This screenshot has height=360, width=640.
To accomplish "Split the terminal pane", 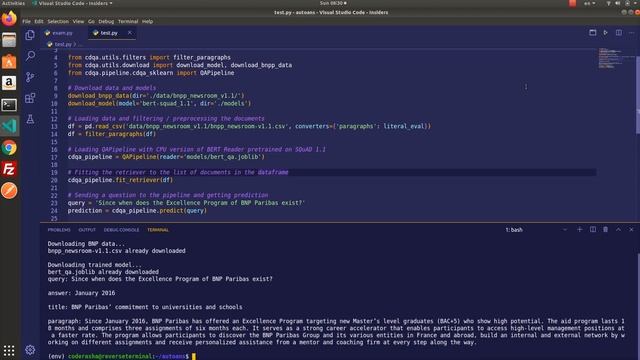I will tap(593, 230).
